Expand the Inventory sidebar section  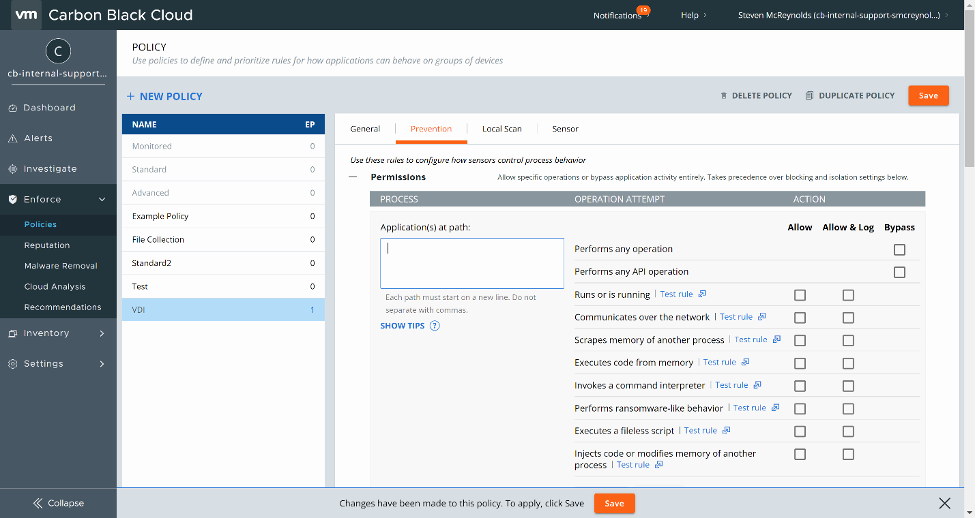point(102,333)
